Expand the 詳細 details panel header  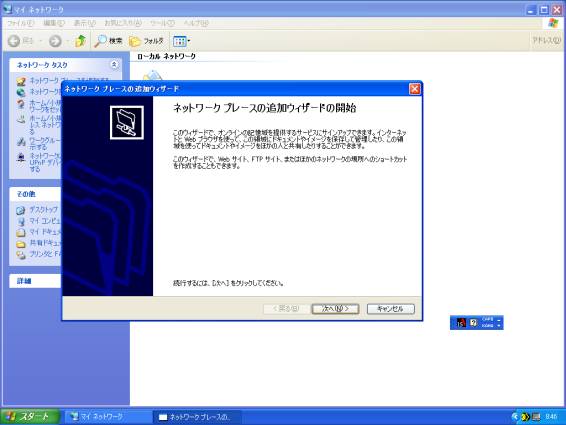pos(35,281)
